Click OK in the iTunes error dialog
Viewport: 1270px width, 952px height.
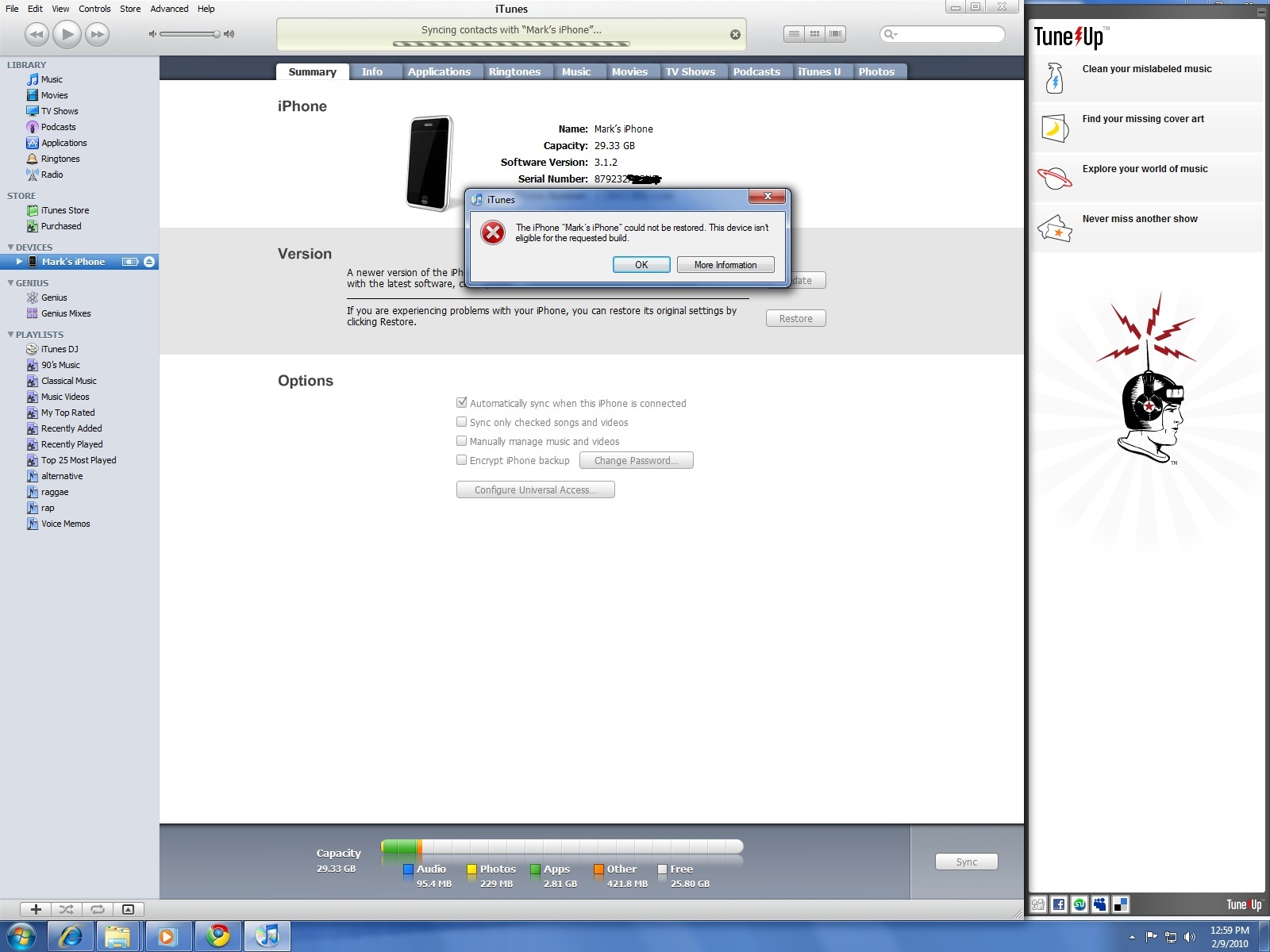pyautogui.click(x=641, y=265)
